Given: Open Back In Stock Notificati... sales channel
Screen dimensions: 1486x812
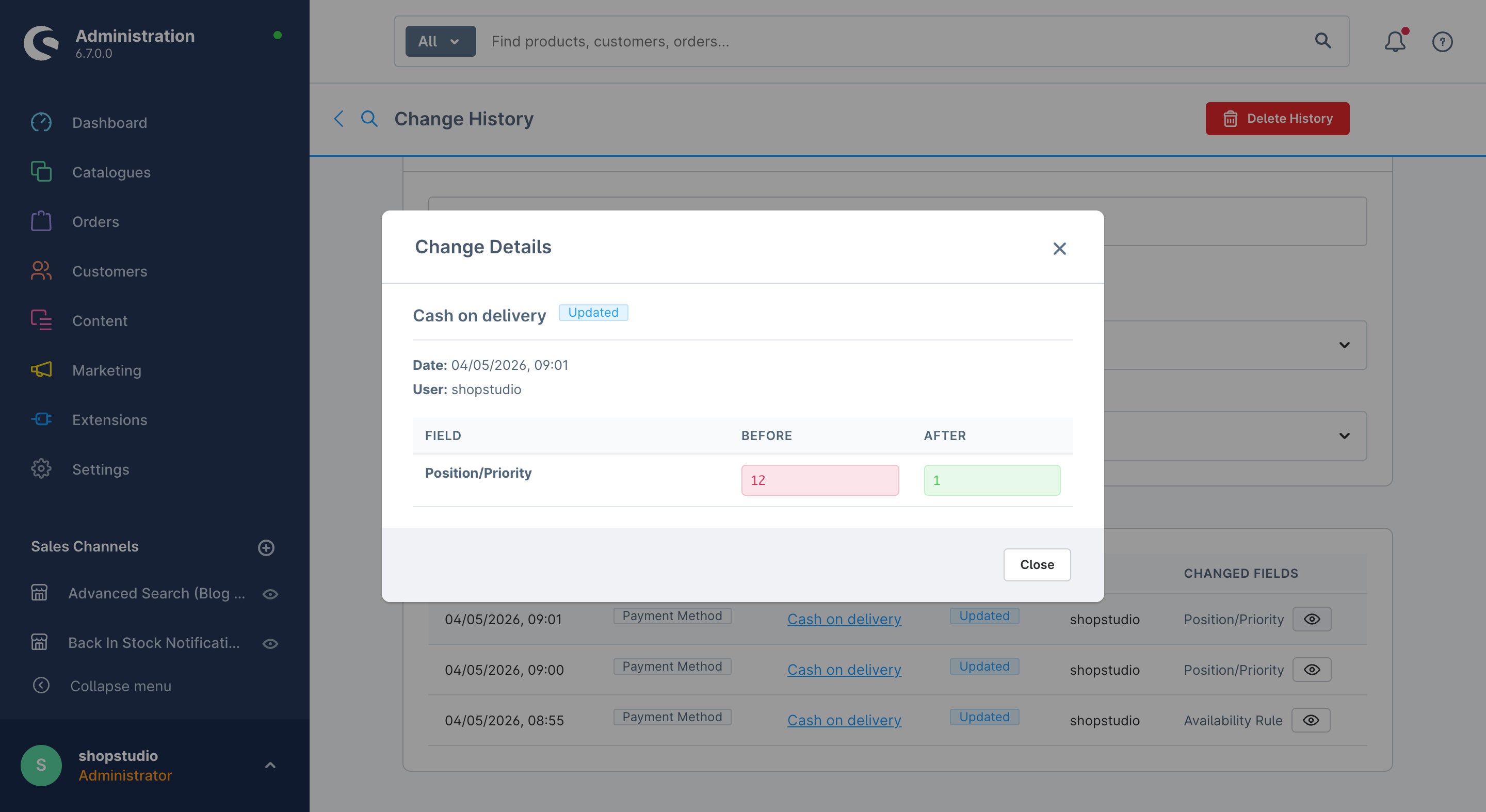Looking at the screenshot, I should point(154,643).
